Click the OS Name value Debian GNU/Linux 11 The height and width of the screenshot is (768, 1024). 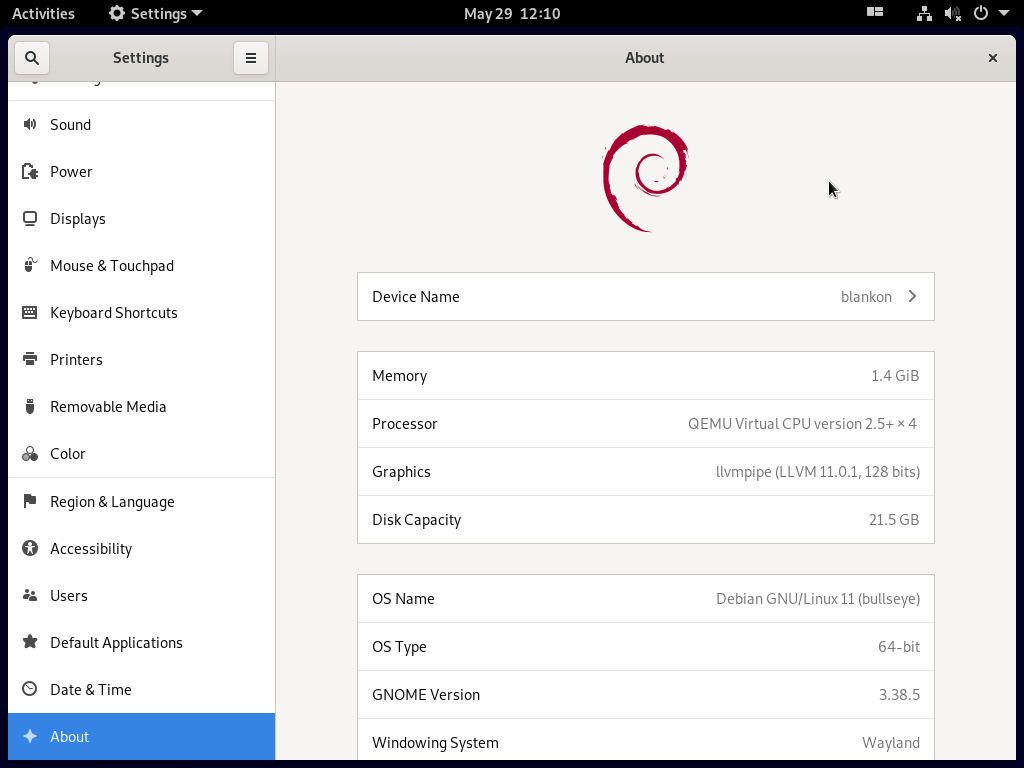(x=818, y=598)
